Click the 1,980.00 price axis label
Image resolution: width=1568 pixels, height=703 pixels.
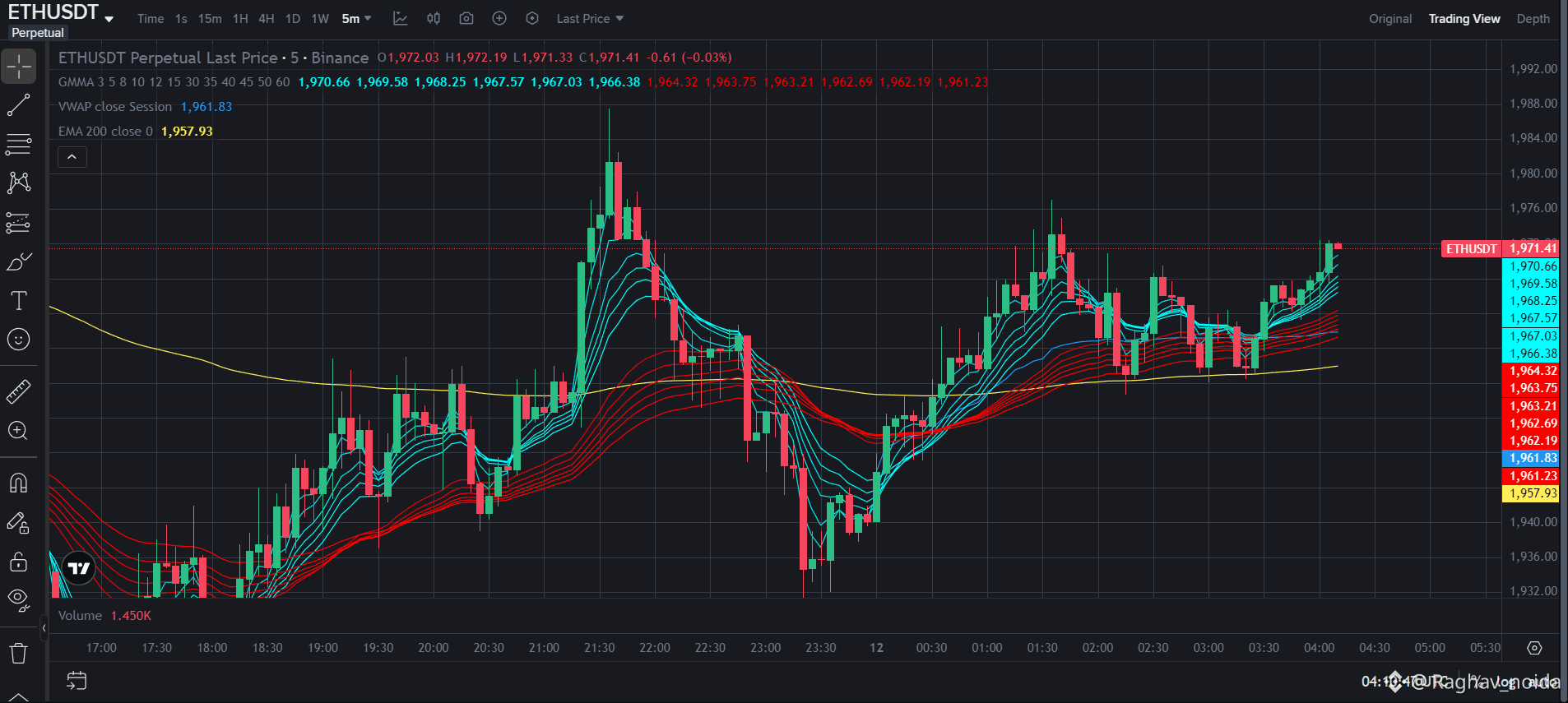[x=1533, y=173]
